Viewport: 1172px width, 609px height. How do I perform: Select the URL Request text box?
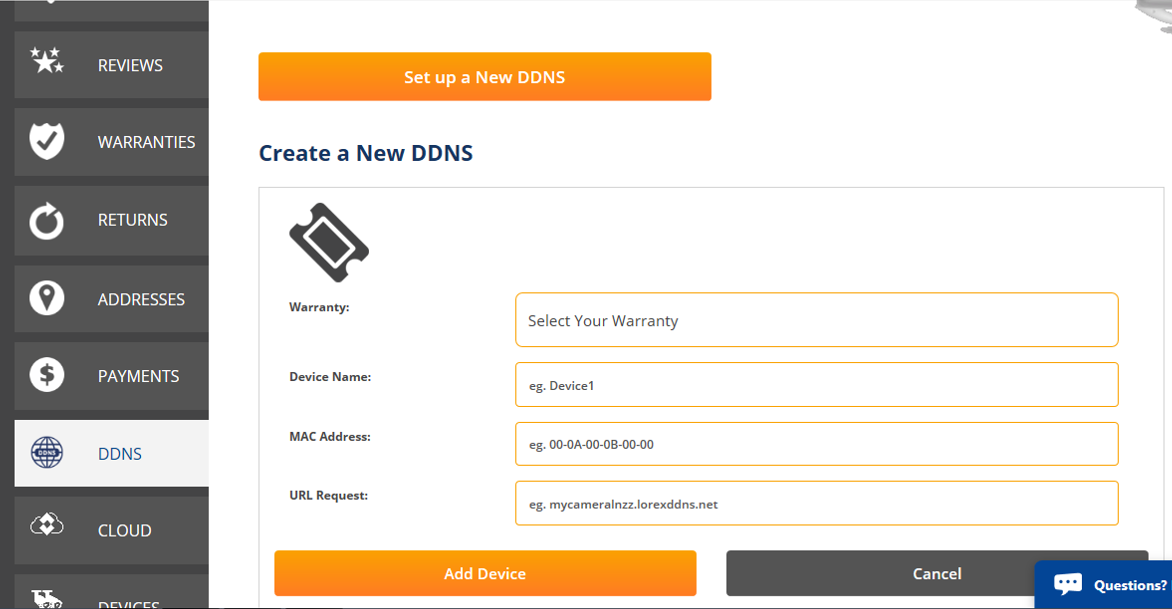click(816, 504)
